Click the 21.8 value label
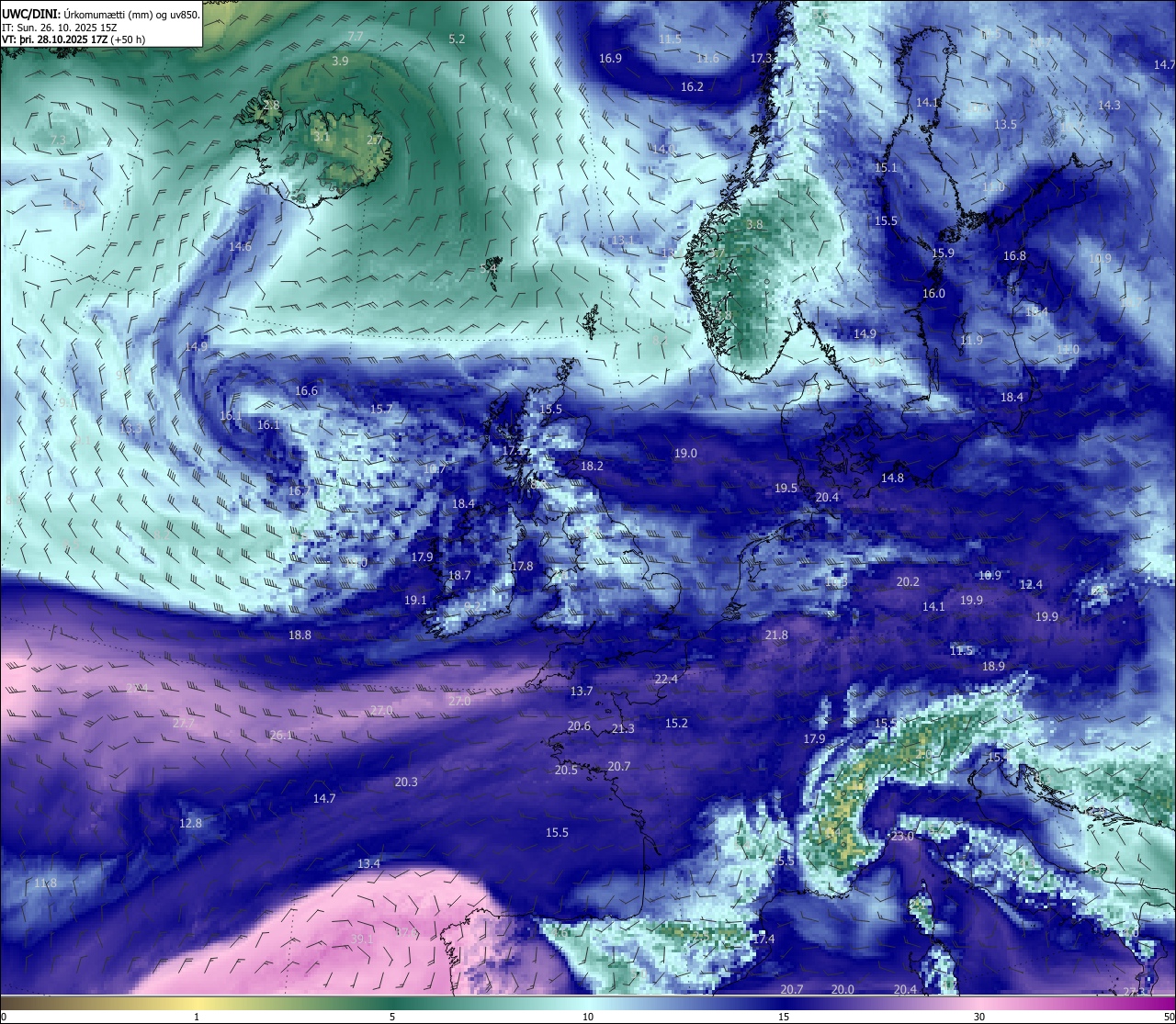1176x1024 pixels. coord(776,635)
